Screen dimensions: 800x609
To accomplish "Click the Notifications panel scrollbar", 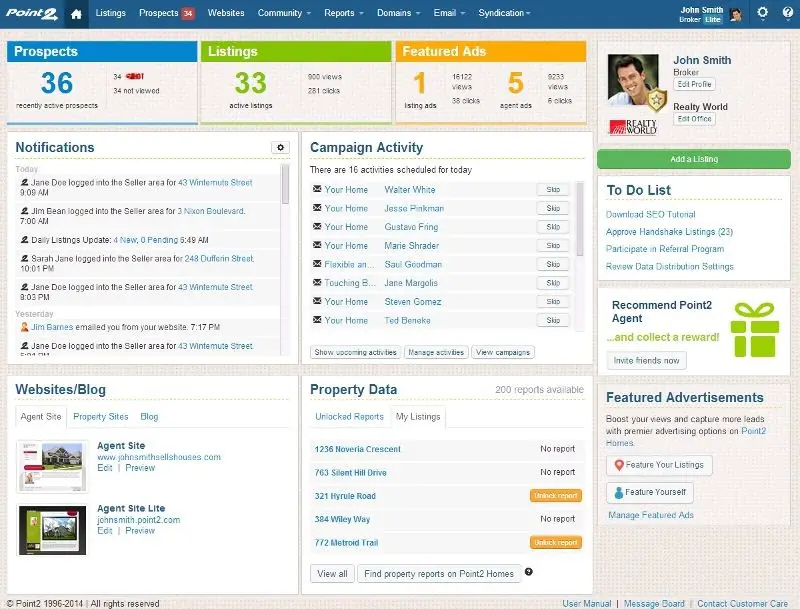I will tap(285, 184).
